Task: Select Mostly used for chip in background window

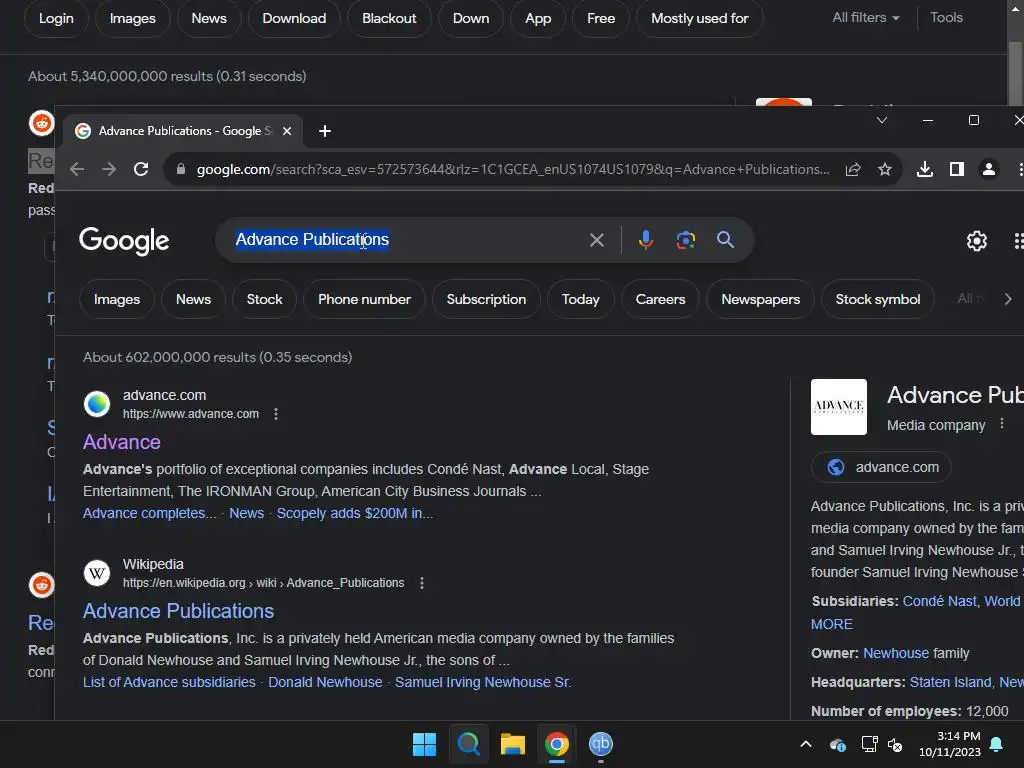Action: pyautogui.click(x=699, y=18)
